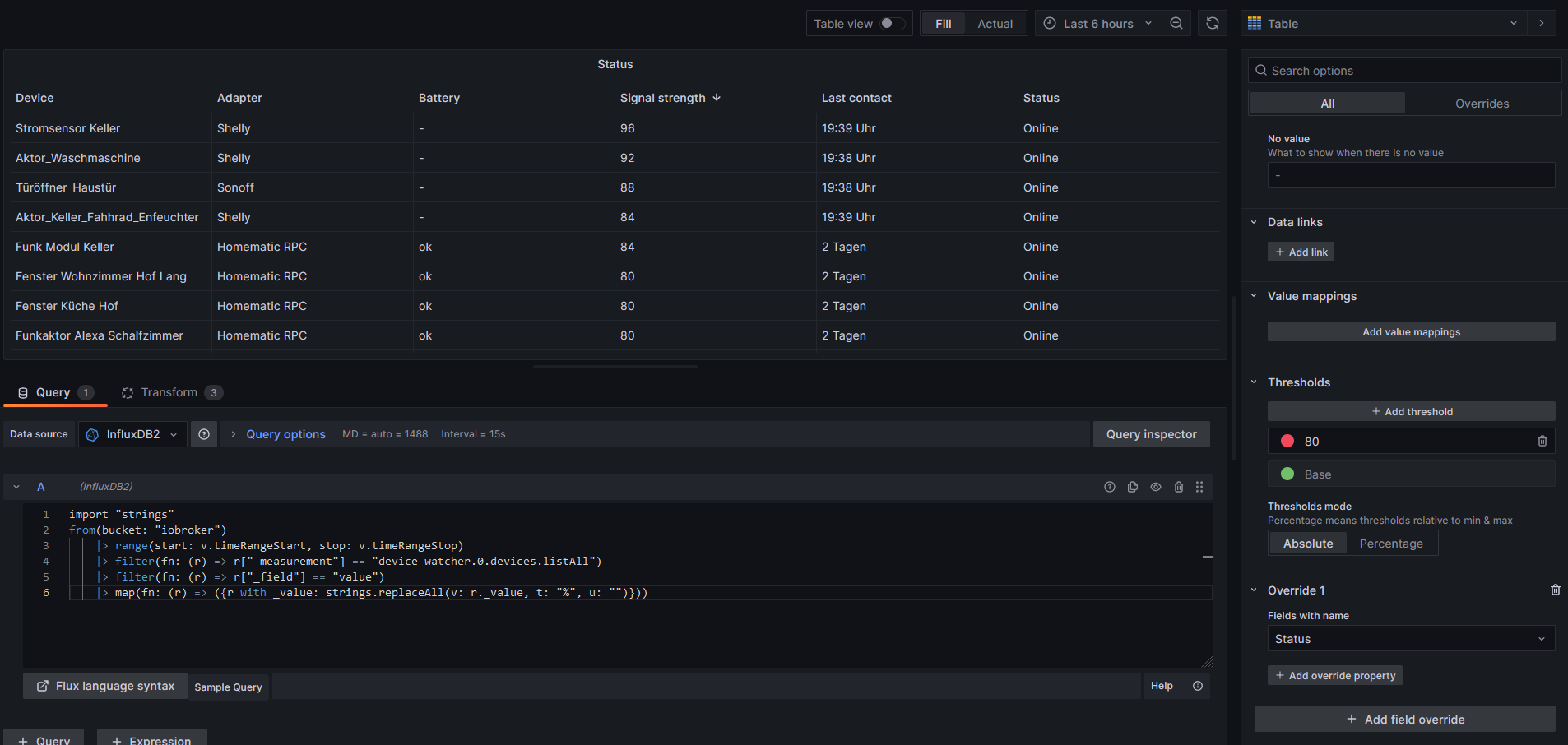The width and height of the screenshot is (1568, 745).
Task: Select Fill sizing option
Action: click(x=944, y=24)
